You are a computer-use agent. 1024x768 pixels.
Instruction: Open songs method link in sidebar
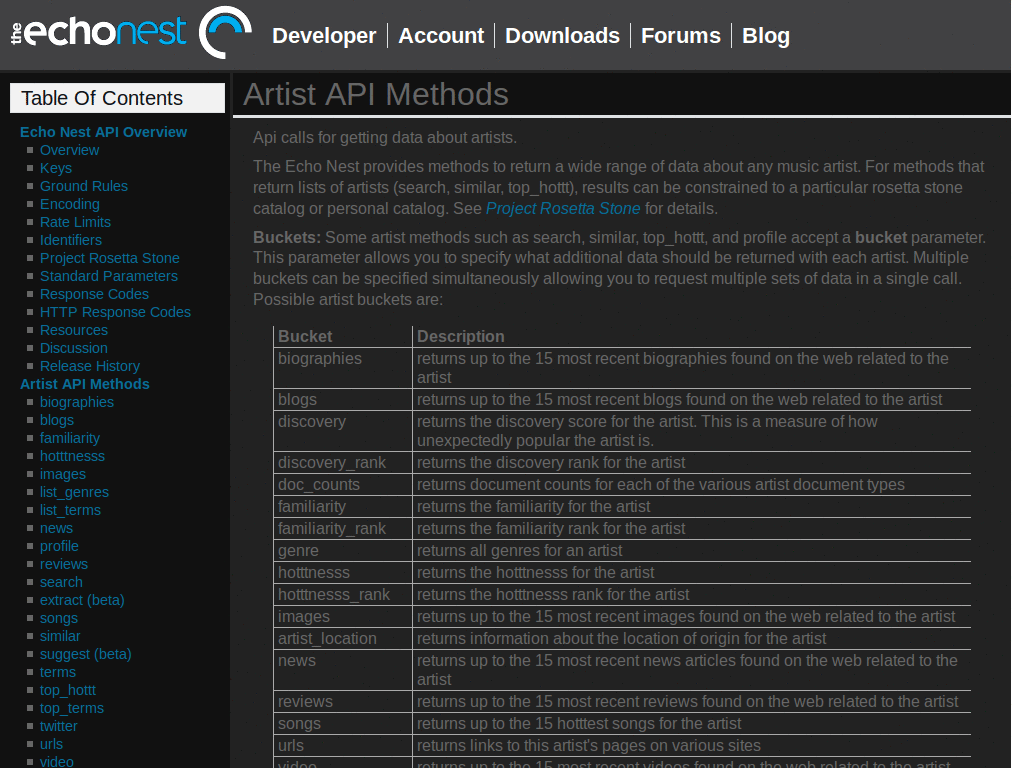59,618
